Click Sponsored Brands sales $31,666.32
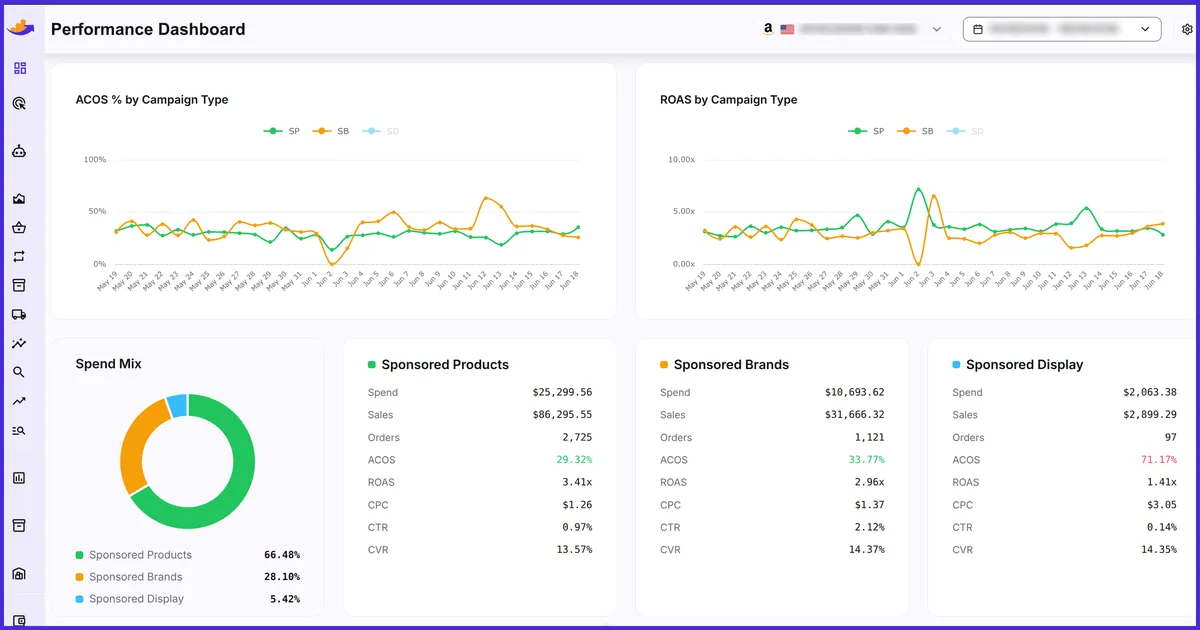This screenshot has width=1200, height=630. click(x=855, y=415)
